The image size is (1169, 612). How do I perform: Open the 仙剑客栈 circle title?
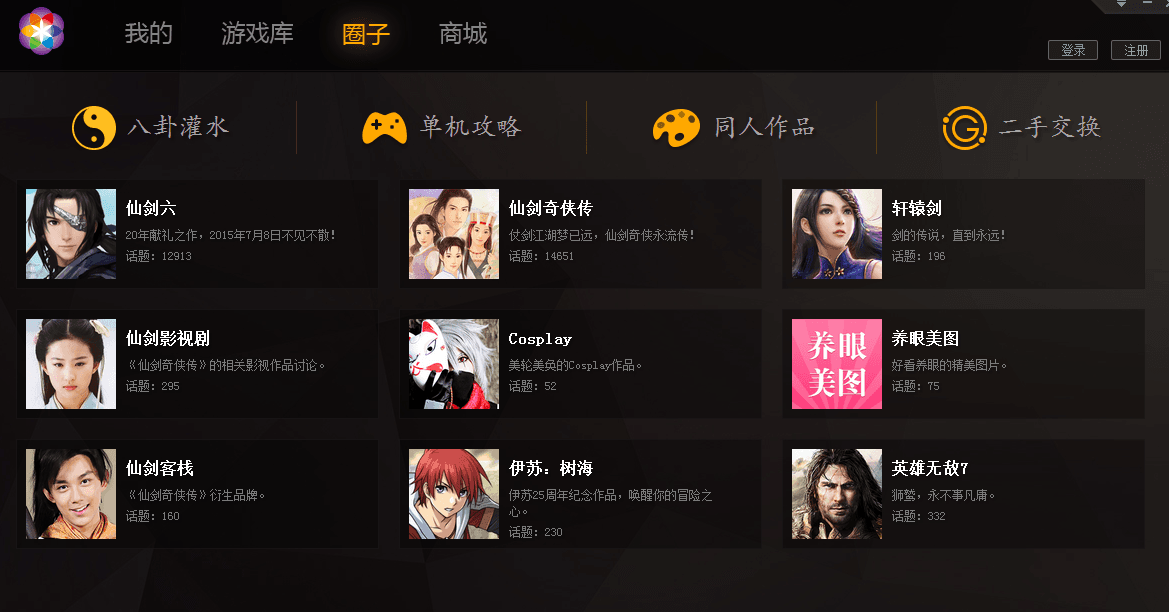click(x=160, y=468)
